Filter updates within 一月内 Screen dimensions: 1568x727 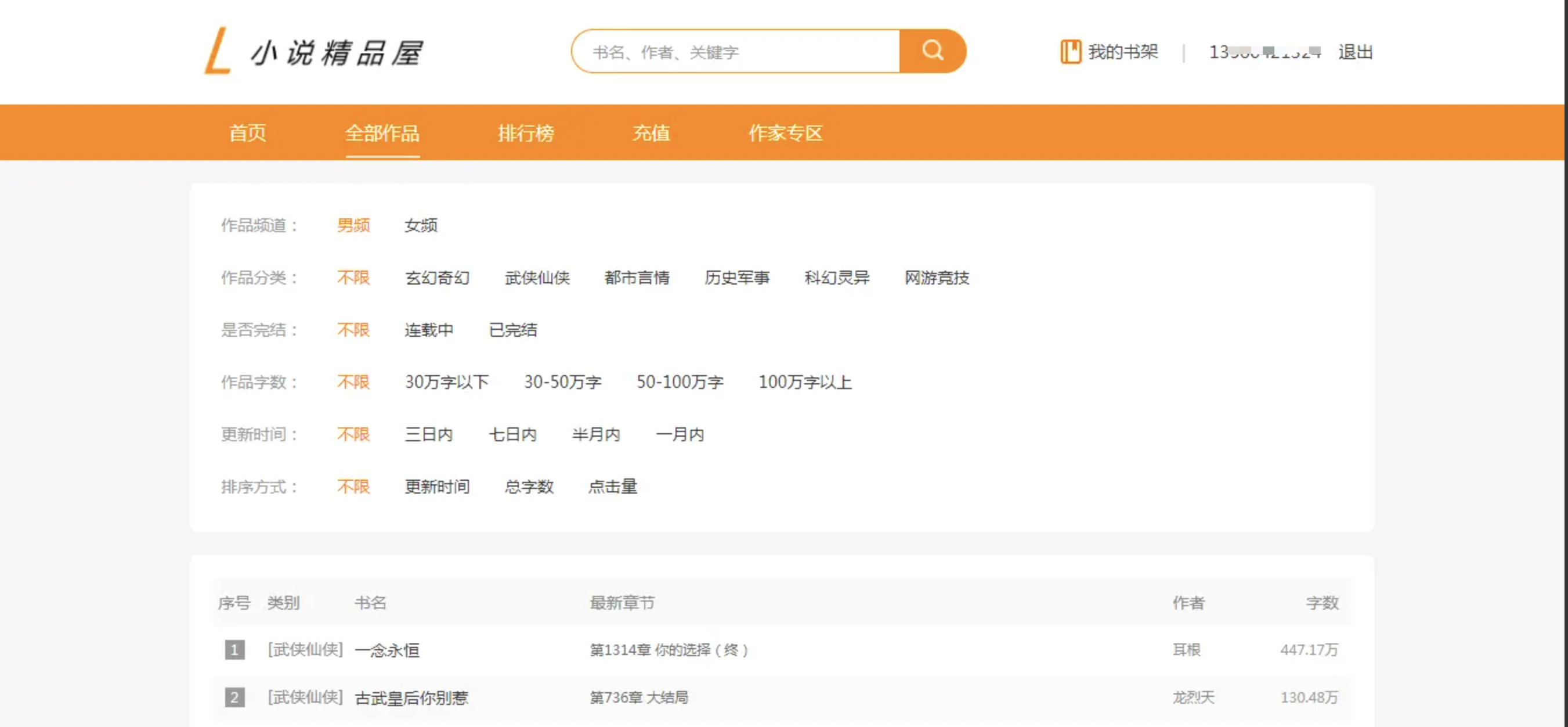coord(680,435)
